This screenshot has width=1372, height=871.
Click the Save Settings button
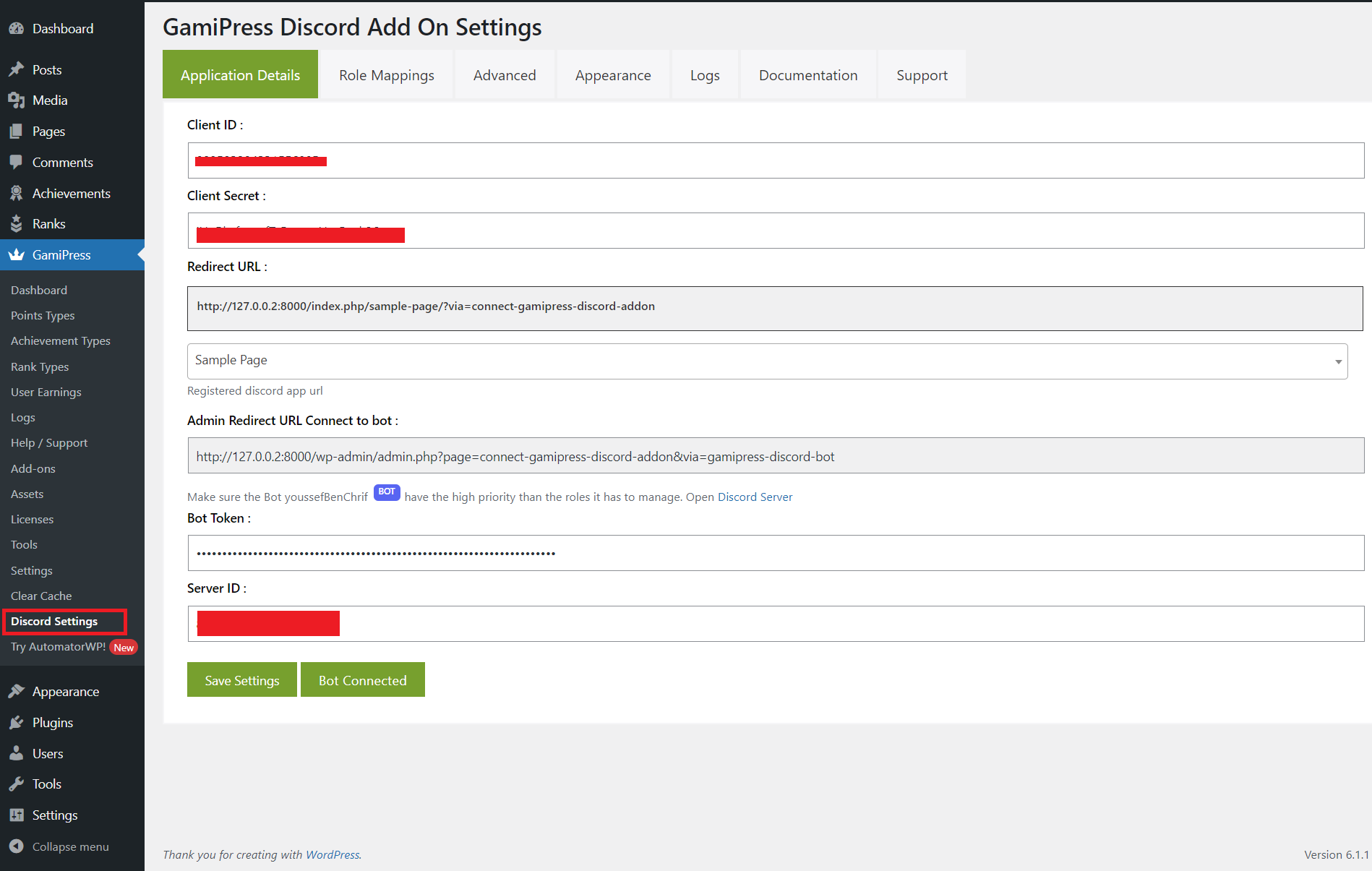pyautogui.click(x=241, y=679)
